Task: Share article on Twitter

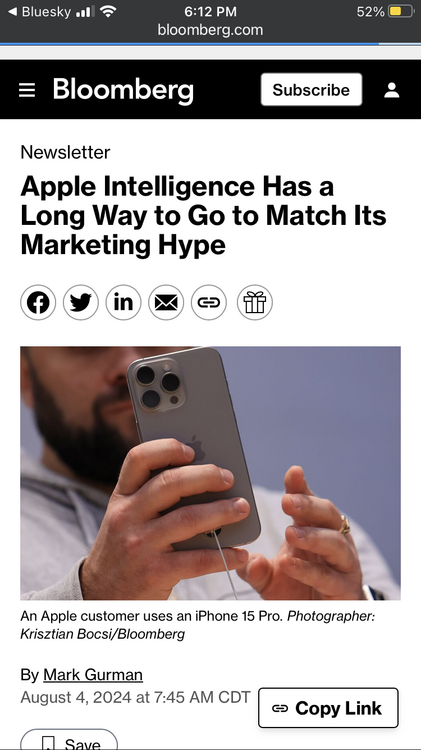Action: [81, 302]
